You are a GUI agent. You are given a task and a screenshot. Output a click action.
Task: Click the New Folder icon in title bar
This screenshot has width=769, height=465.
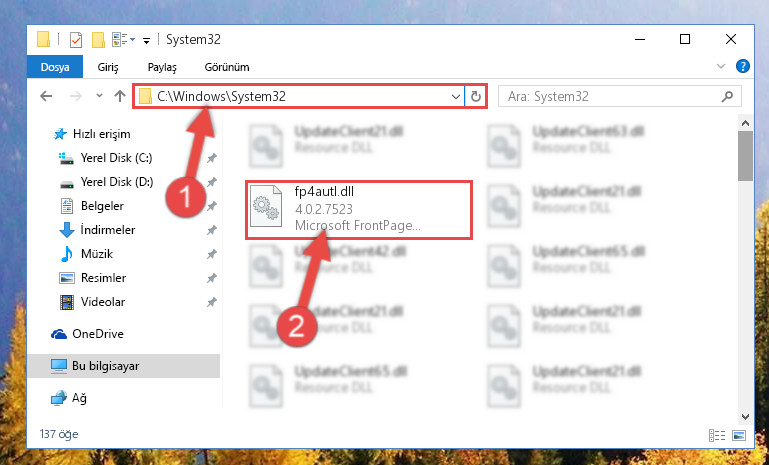pos(98,40)
